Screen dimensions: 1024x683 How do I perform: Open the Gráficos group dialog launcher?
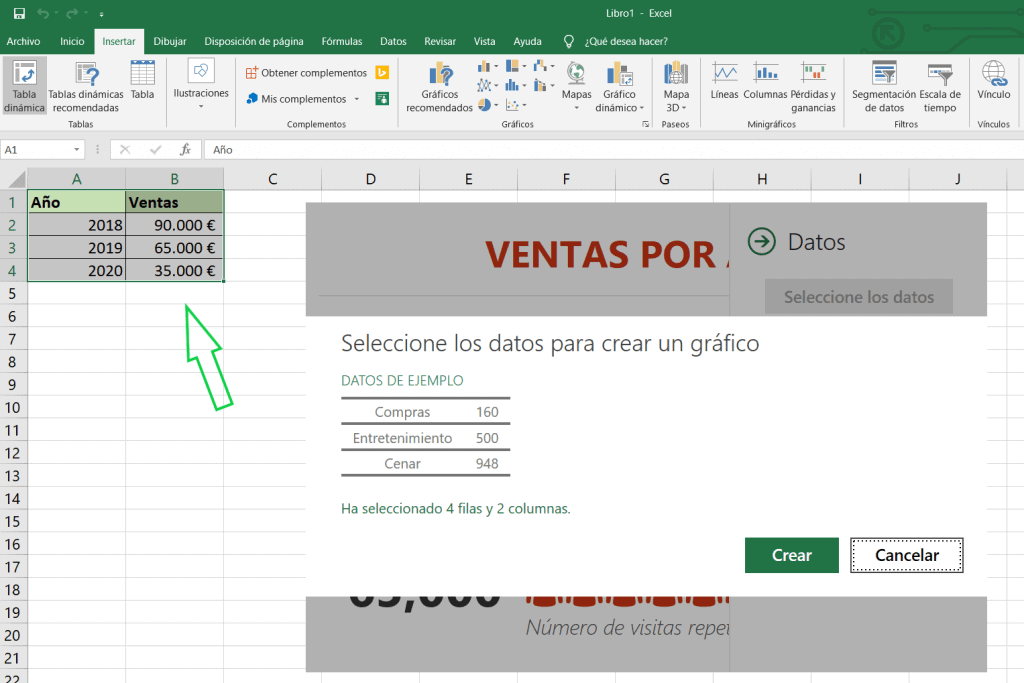tap(645, 124)
